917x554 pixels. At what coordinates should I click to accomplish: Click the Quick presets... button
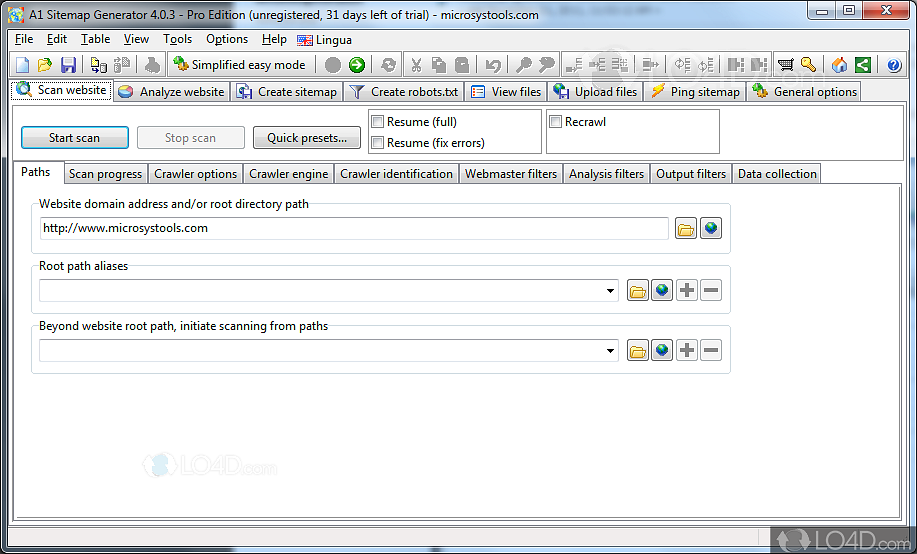tap(306, 138)
